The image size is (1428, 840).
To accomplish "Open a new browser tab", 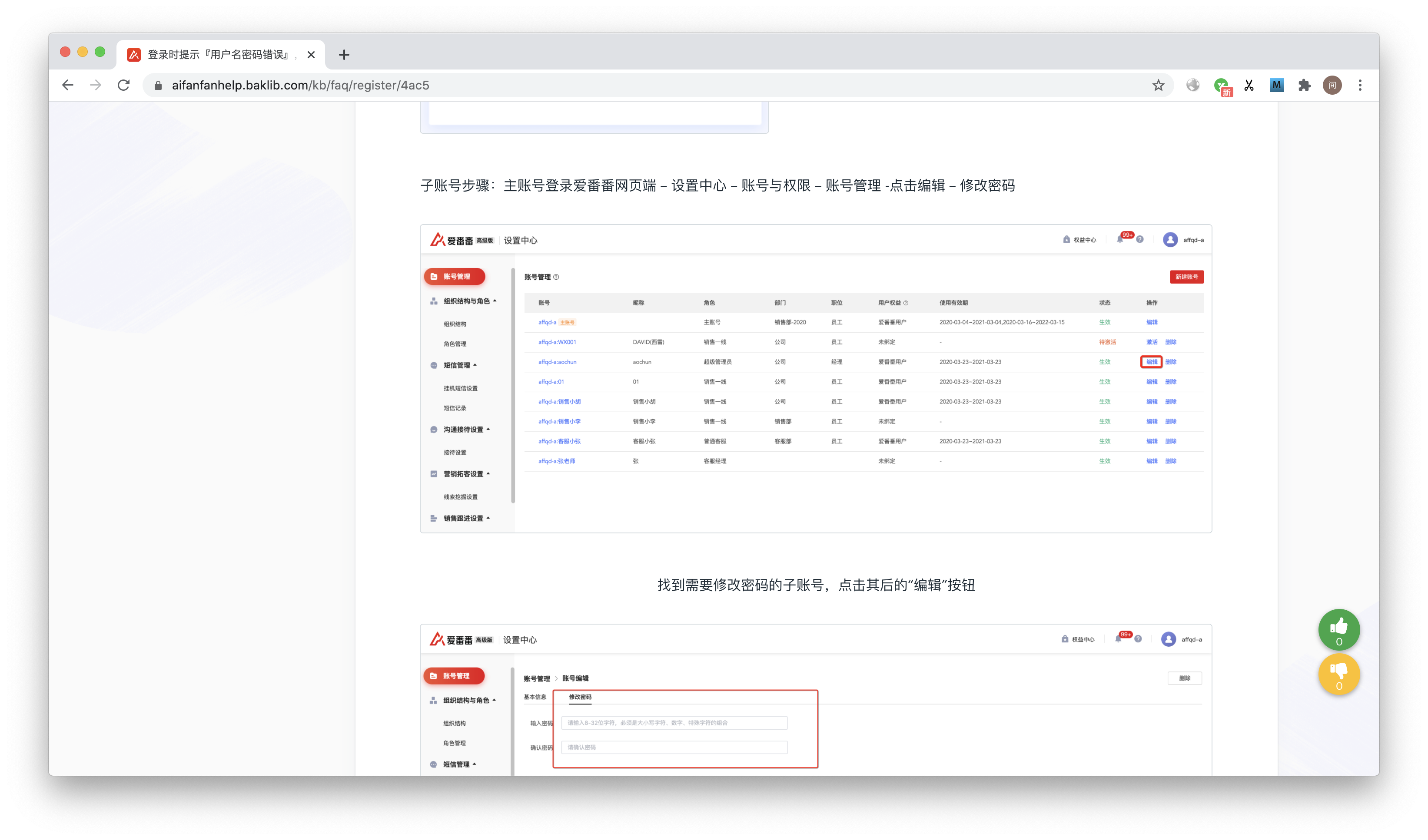I will 344,54.
